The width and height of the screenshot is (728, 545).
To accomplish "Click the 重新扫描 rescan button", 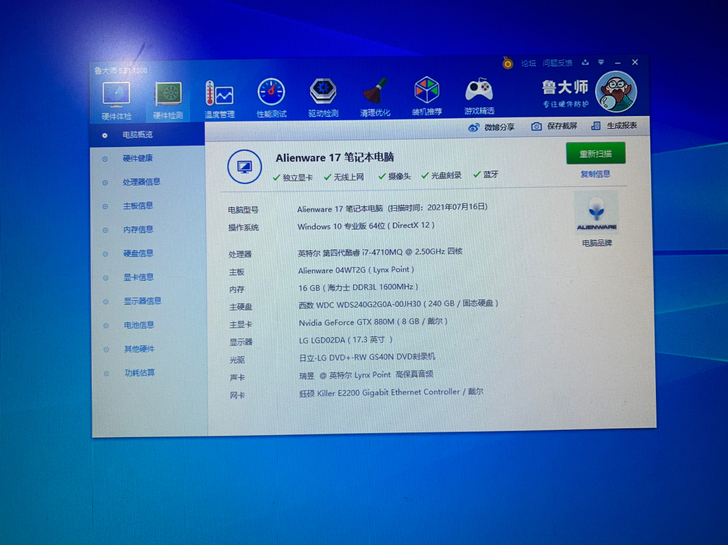I will coord(595,154).
